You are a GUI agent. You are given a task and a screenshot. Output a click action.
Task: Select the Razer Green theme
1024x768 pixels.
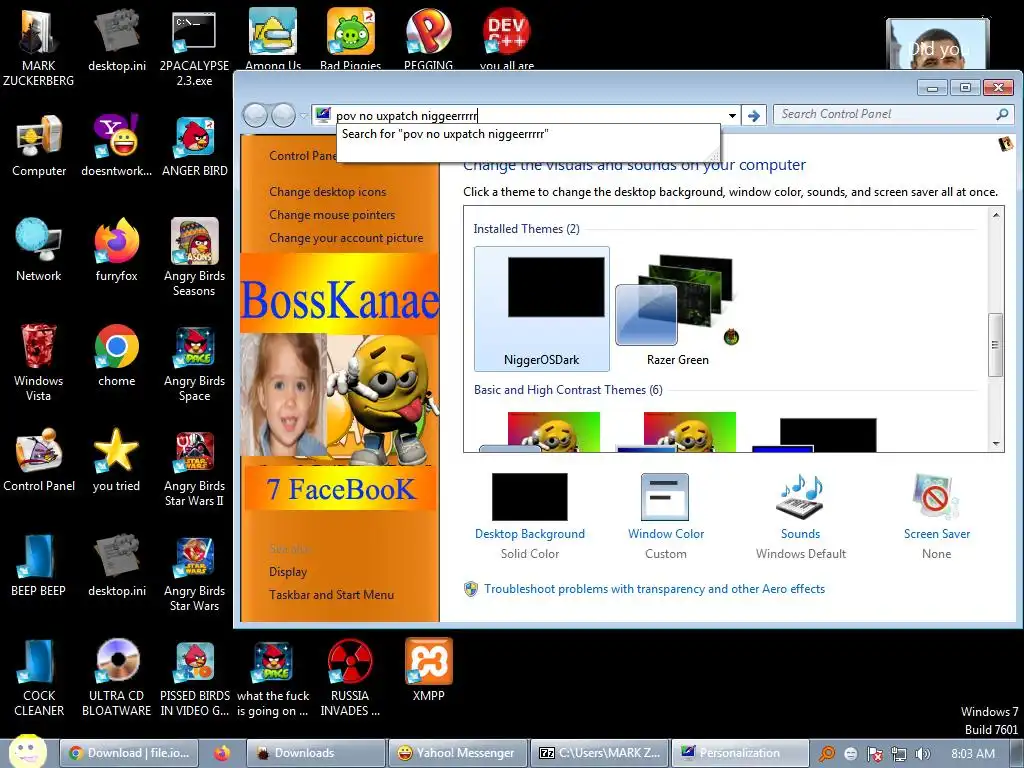click(x=677, y=309)
